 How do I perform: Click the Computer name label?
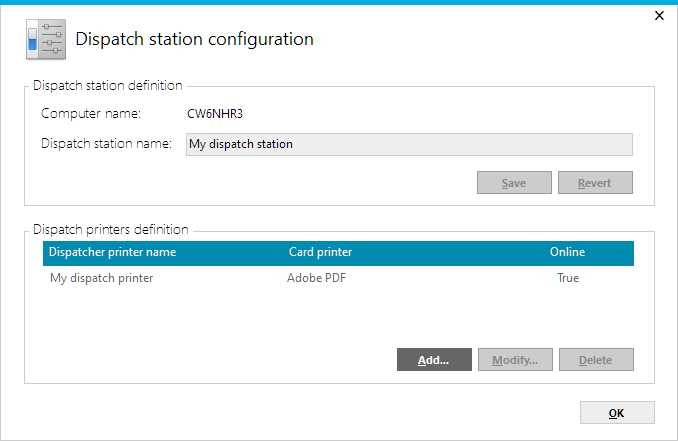[x=91, y=114]
